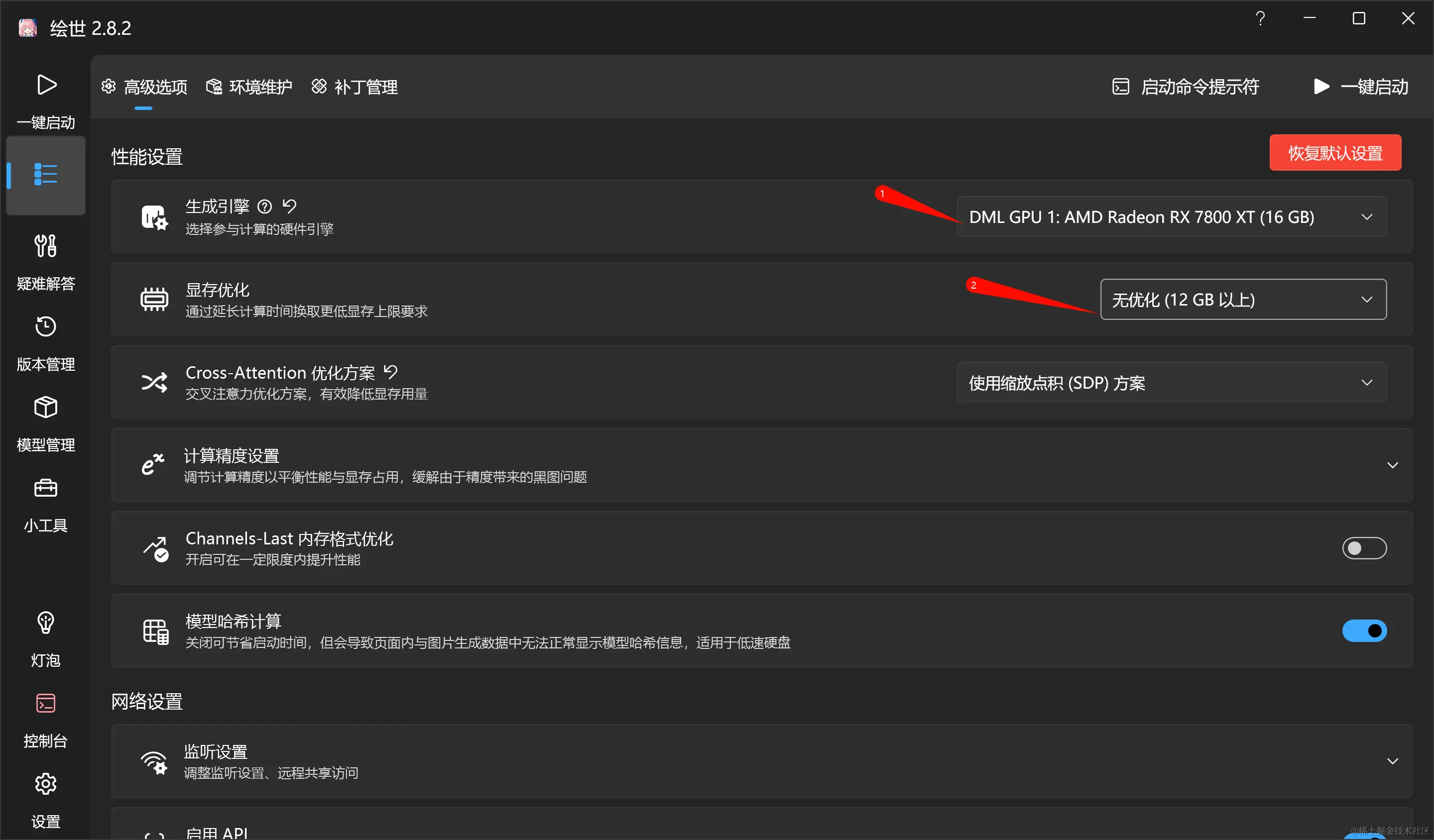1434x840 pixels.
Task: Click the terminal icon beside 启动命令提示符
Action: pos(1120,87)
